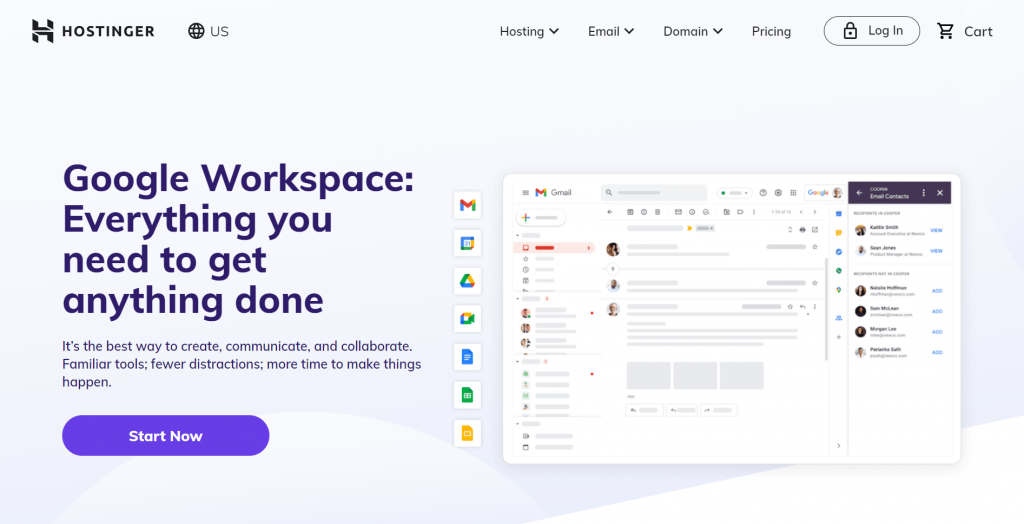Select the Google Drive icon tile
The image size is (1024, 524).
pos(468,281)
